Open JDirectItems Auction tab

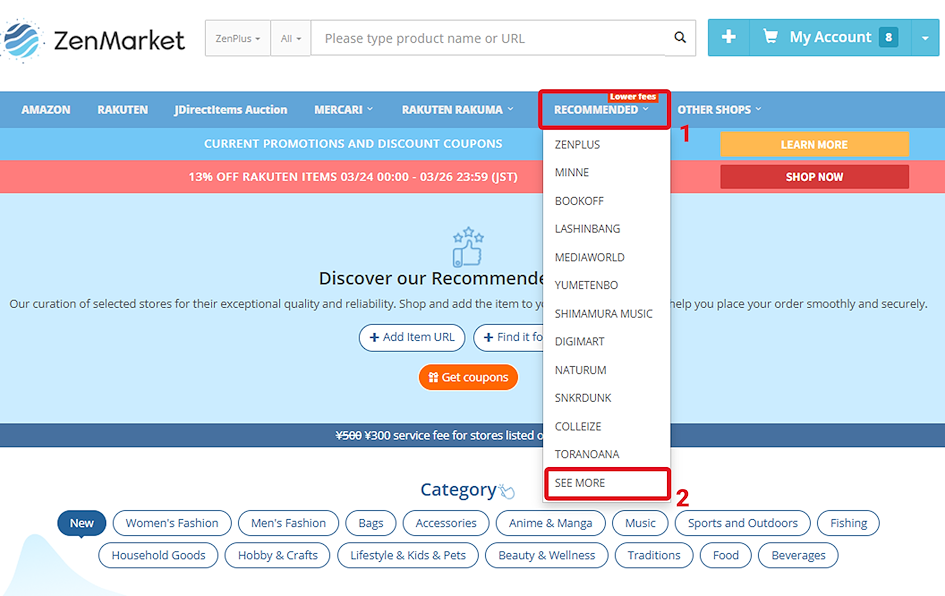pyautogui.click(x=230, y=110)
